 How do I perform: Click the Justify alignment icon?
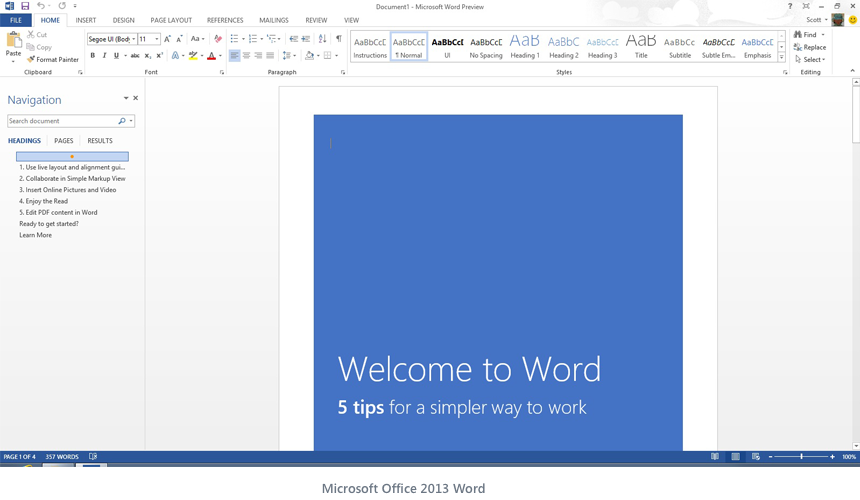270,55
